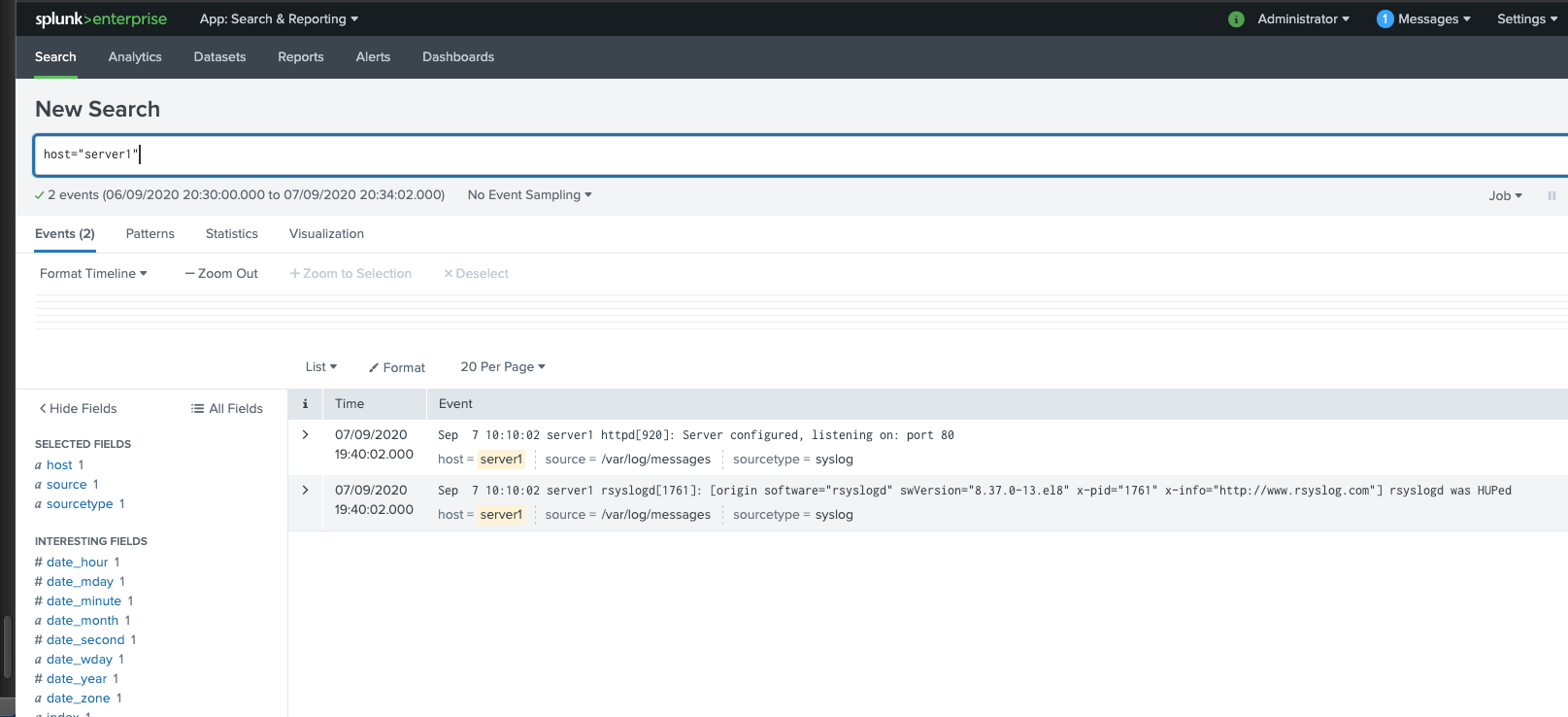The image size is (1568, 717).
Task: Open the Dashboards navigation item
Action: [x=458, y=57]
